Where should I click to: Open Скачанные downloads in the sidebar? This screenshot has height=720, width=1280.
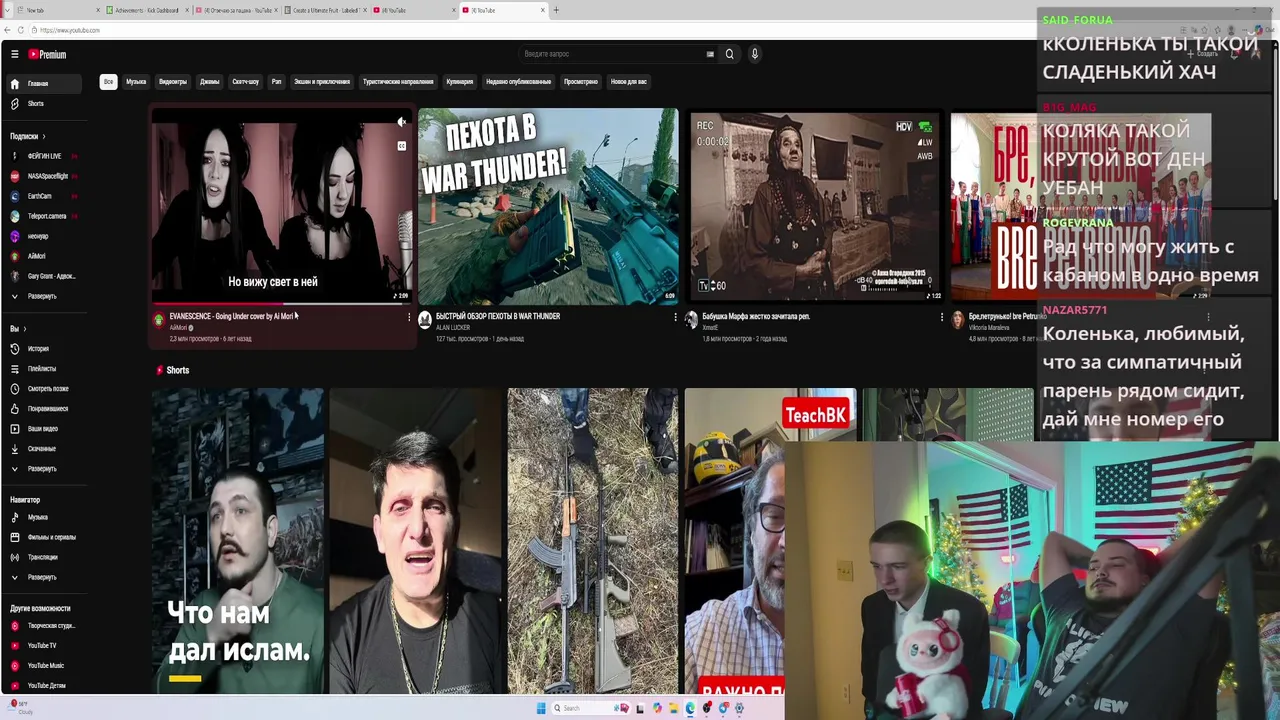pyautogui.click(x=42, y=449)
